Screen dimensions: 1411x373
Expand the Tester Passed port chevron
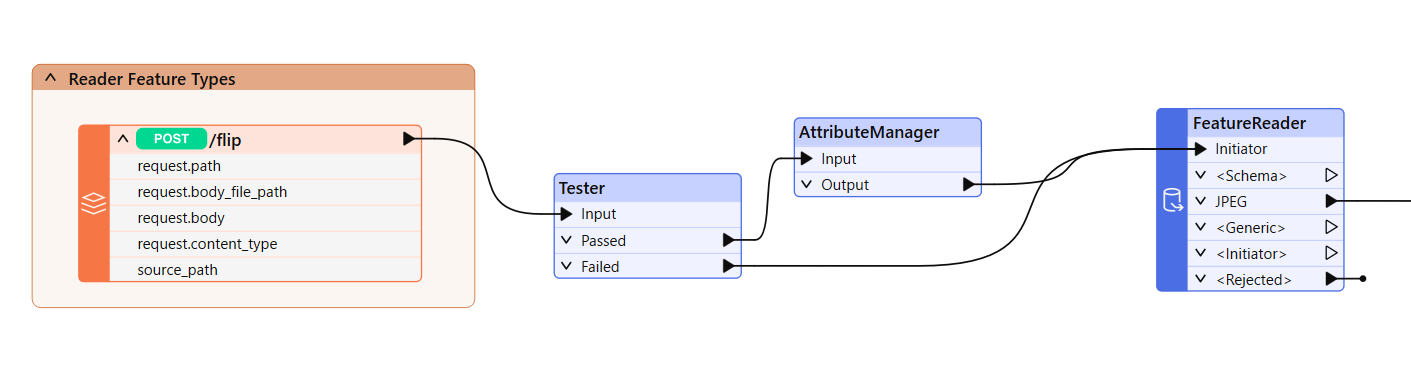pos(566,240)
